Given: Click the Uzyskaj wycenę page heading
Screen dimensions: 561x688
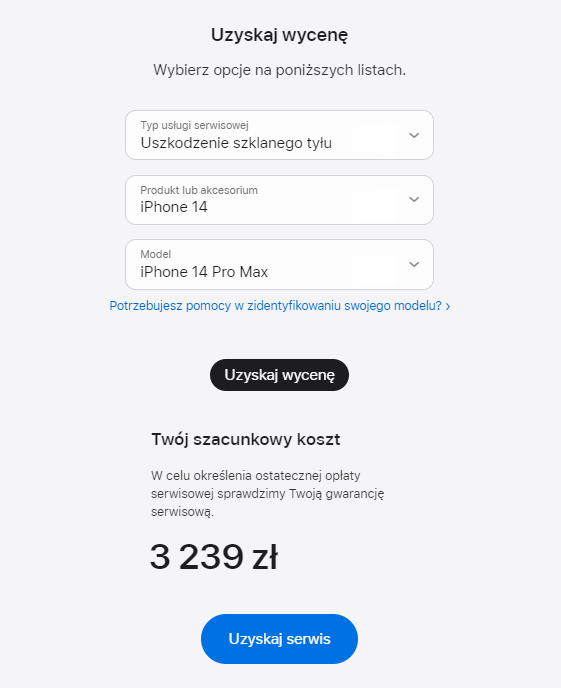Looking at the screenshot, I should (279, 35).
